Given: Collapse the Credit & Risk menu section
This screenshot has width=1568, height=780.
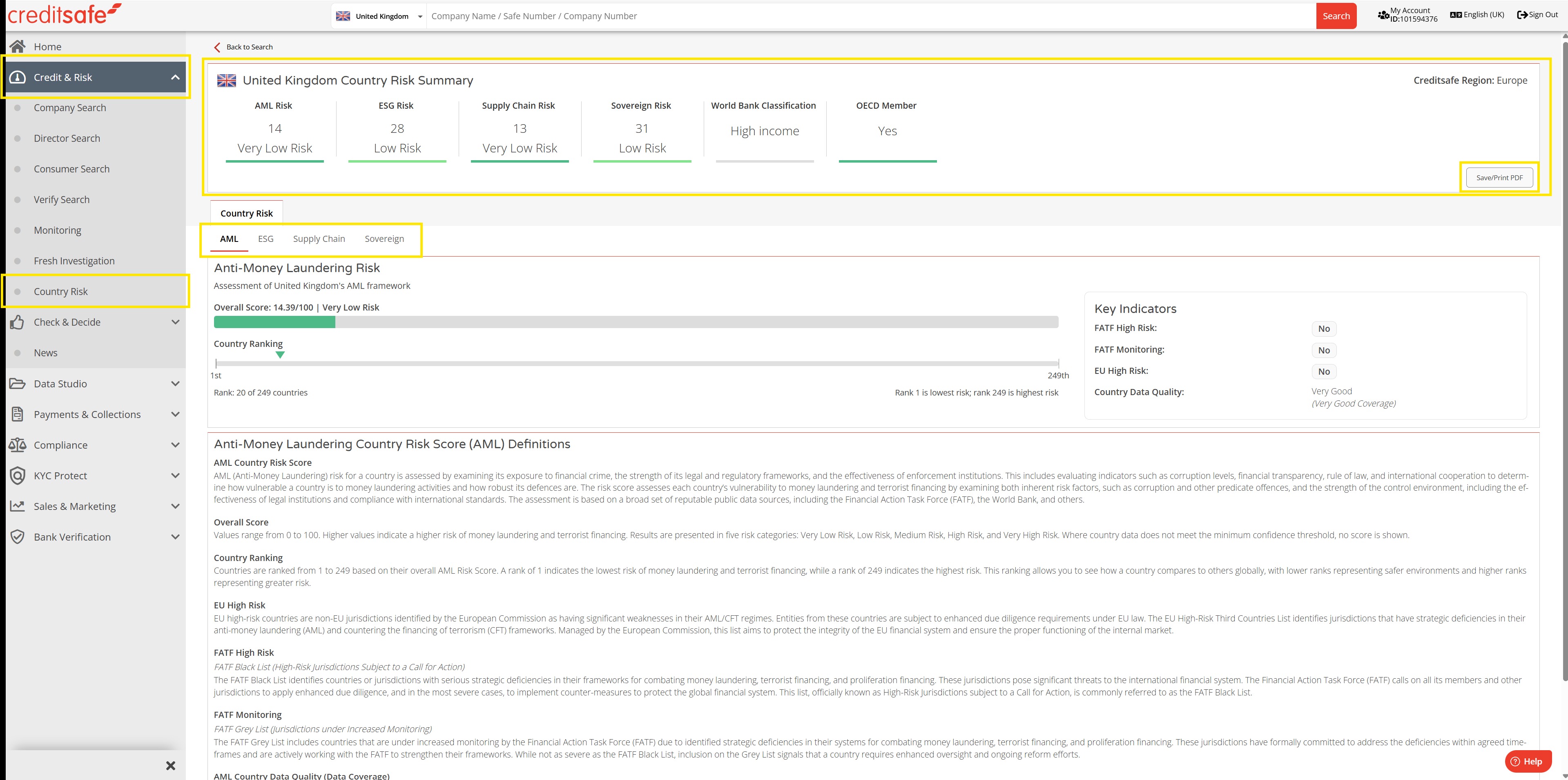Looking at the screenshot, I should click(x=175, y=77).
